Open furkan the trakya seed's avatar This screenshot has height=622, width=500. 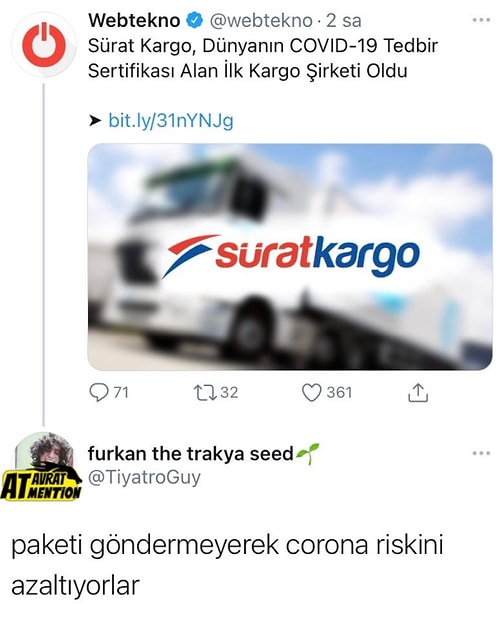(x=44, y=456)
